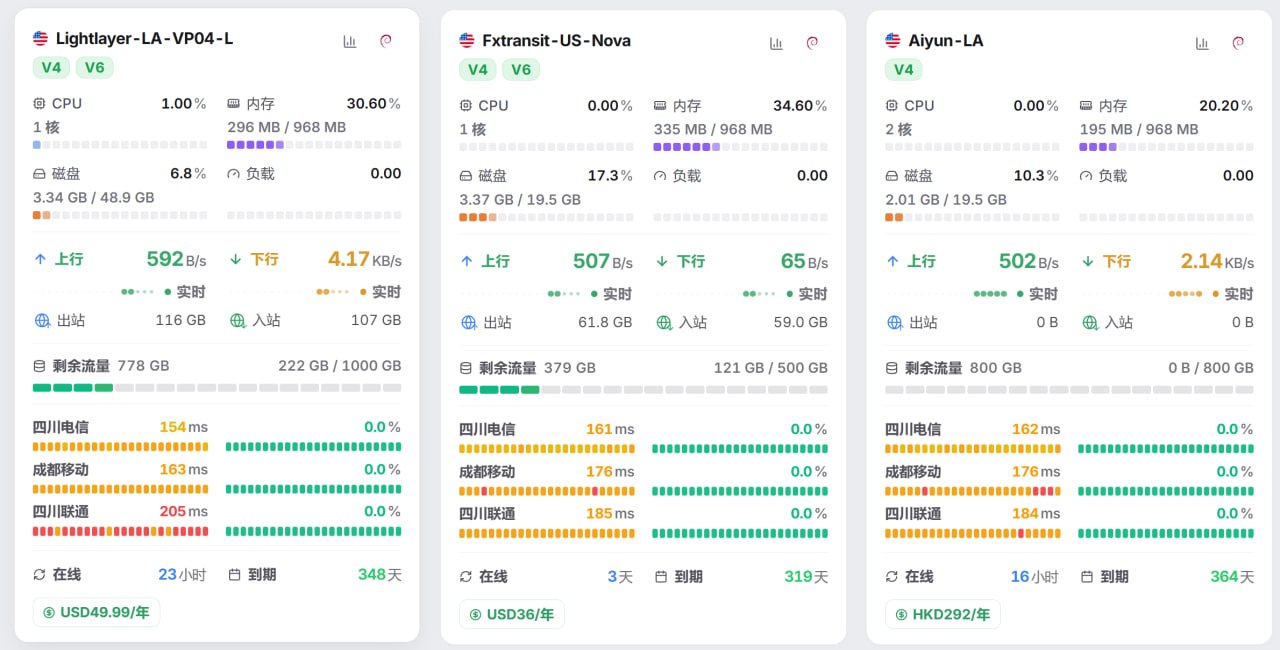Click the Debian logo on Aiyun-LA card
Viewport: 1280px width, 650px height.
pyautogui.click(x=1238, y=43)
